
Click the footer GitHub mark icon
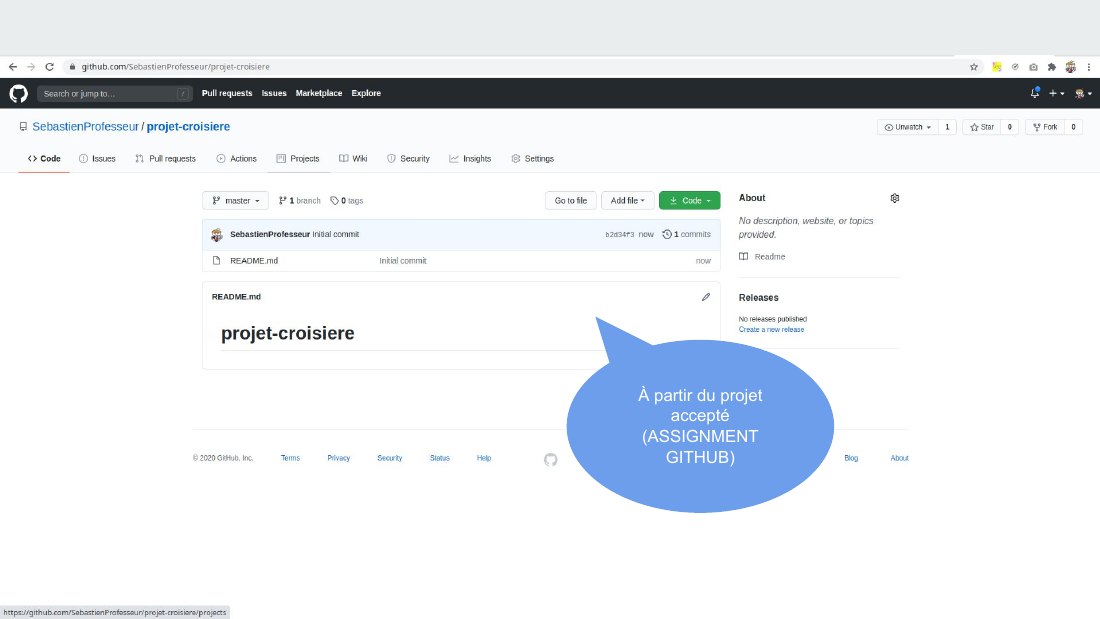pyautogui.click(x=551, y=460)
